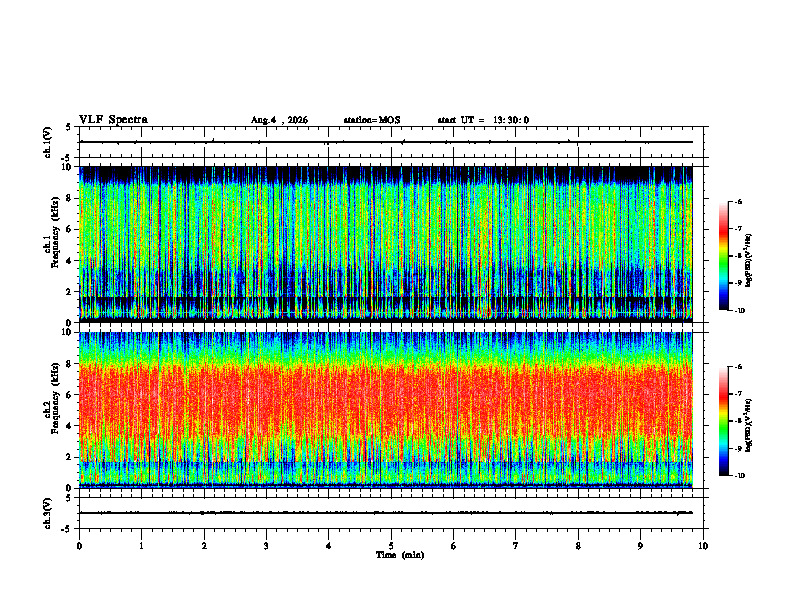This screenshot has width=792, height=612.
Task: Click the "ch.3(V)" axis label
Action: [48, 514]
